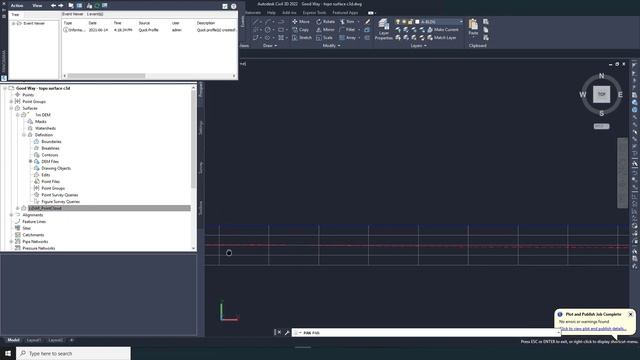Image resolution: width=640 pixels, height=360 pixels.
Task: Select the Feature Lines tree item
Action: (34, 222)
